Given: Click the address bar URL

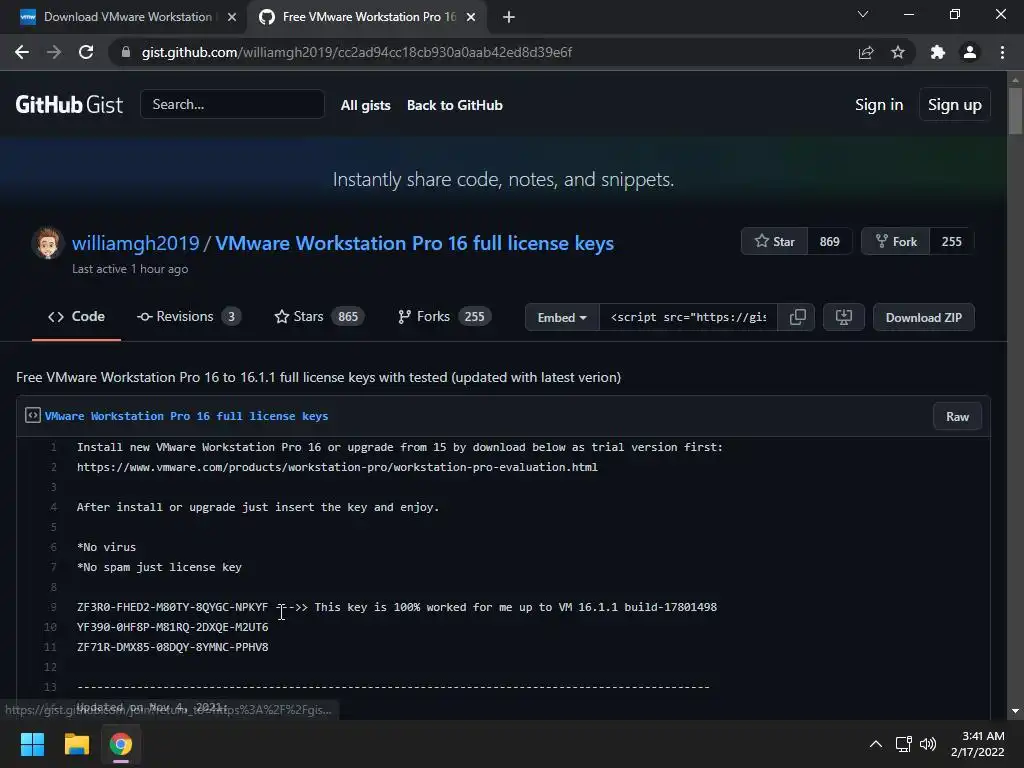Looking at the screenshot, I should pos(357,52).
